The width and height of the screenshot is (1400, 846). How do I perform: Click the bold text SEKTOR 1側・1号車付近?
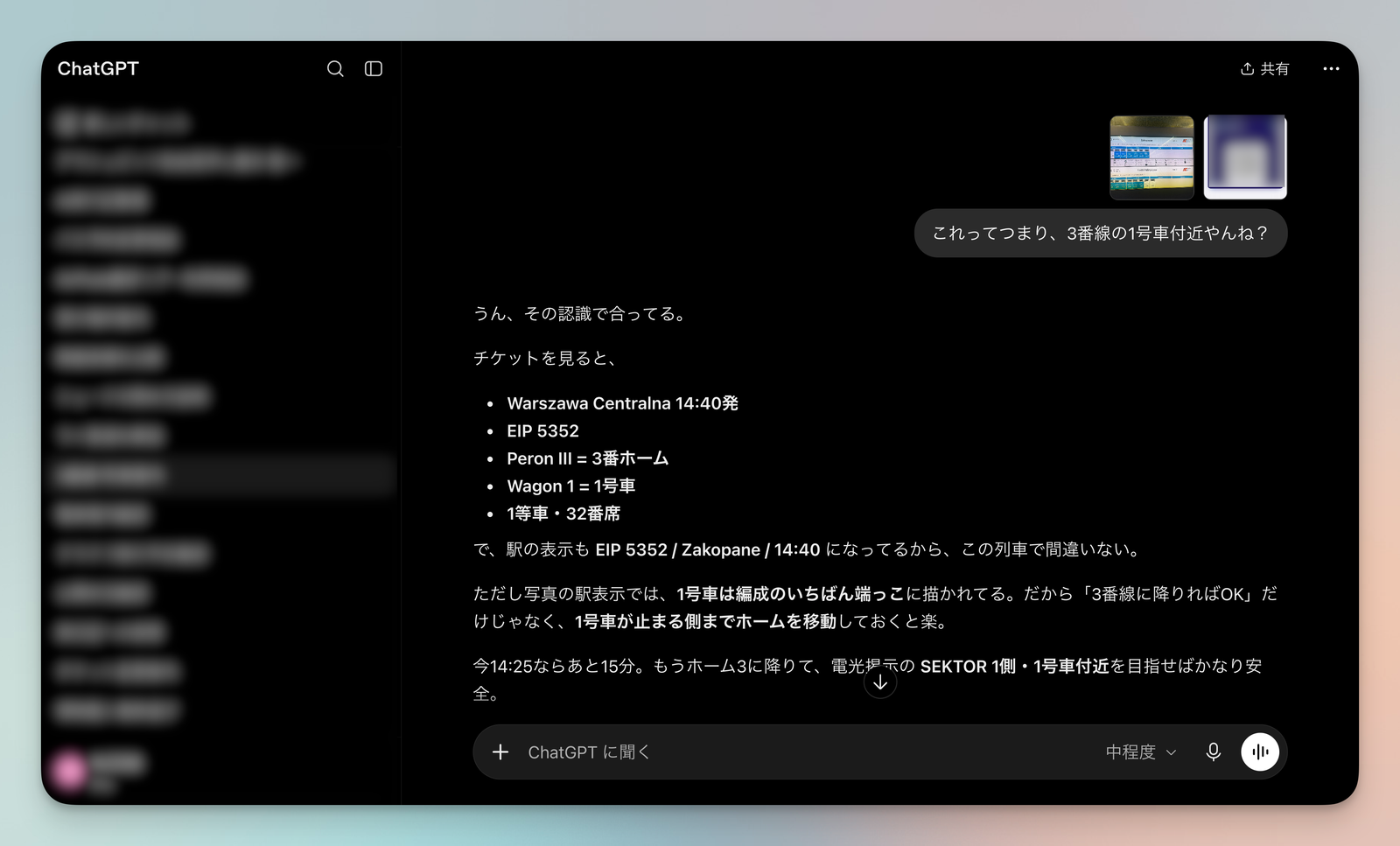[x=1015, y=667]
